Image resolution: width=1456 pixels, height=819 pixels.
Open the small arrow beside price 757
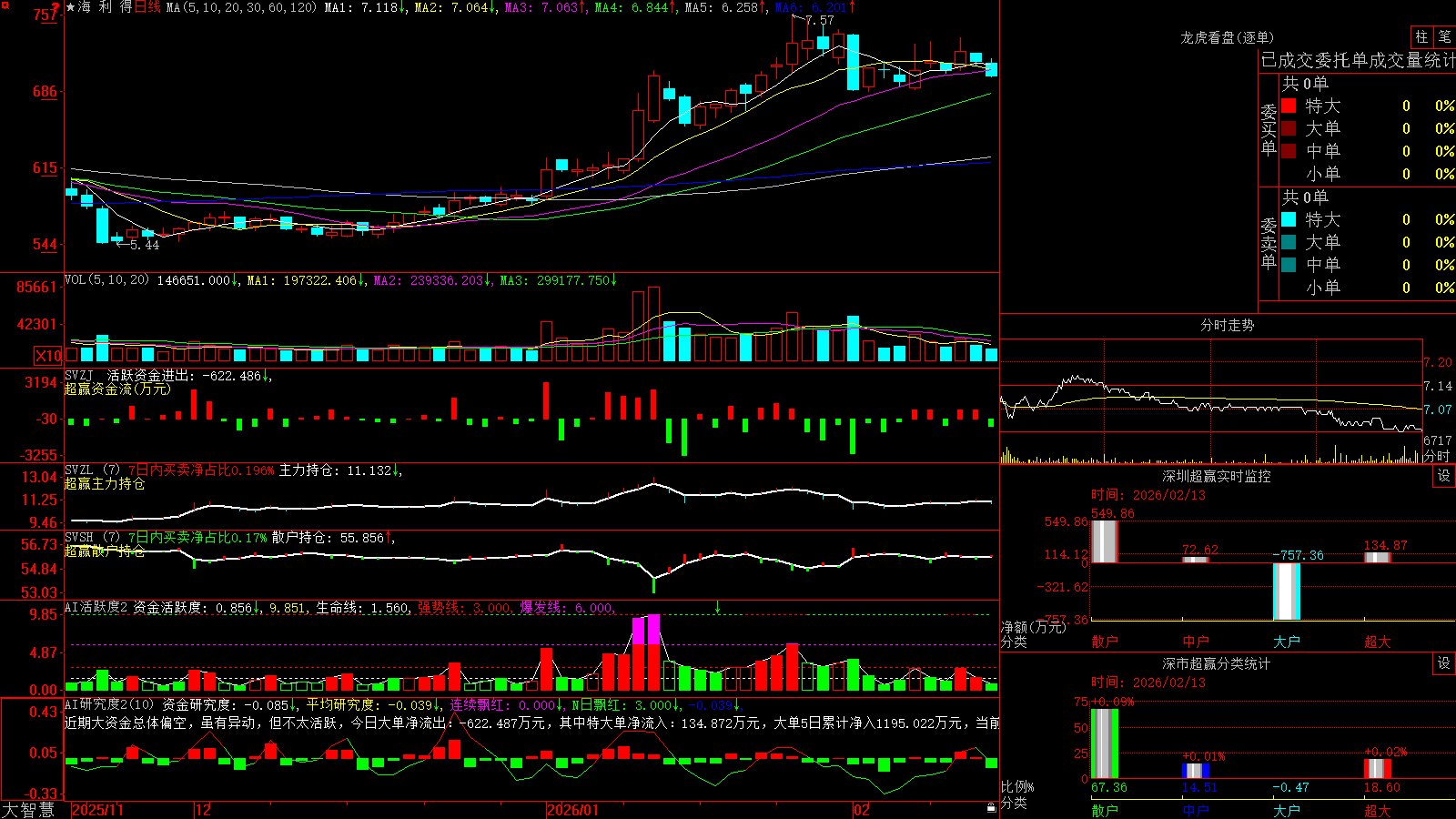[55, 8]
